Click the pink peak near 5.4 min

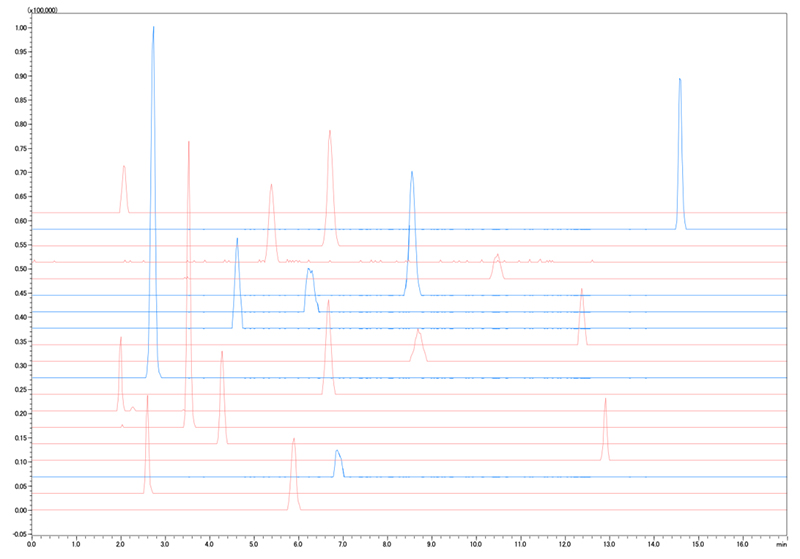coord(271,186)
